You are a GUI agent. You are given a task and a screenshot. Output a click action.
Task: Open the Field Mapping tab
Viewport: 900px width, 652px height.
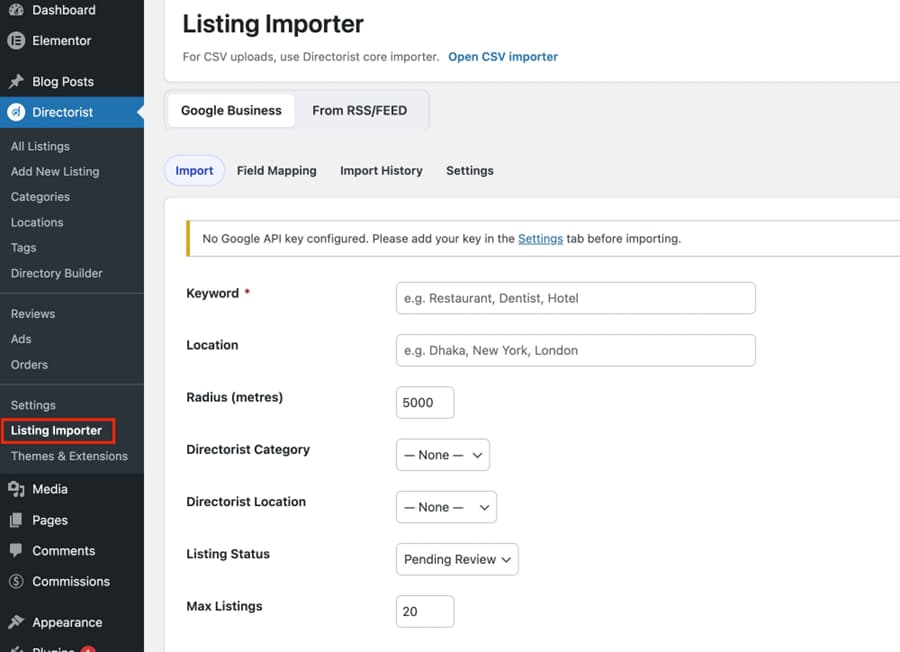(x=277, y=170)
